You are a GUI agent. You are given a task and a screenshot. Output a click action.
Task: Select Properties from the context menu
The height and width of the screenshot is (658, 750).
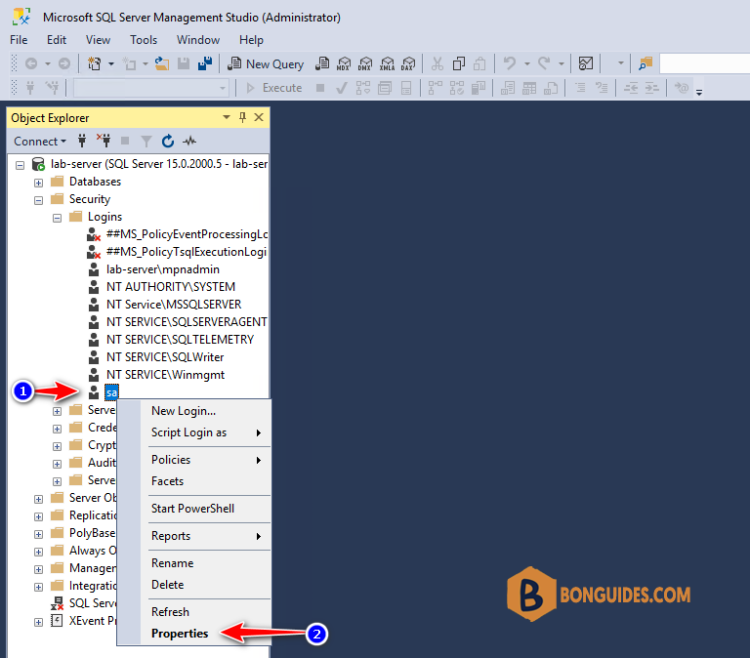pyautogui.click(x=180, y=633)
